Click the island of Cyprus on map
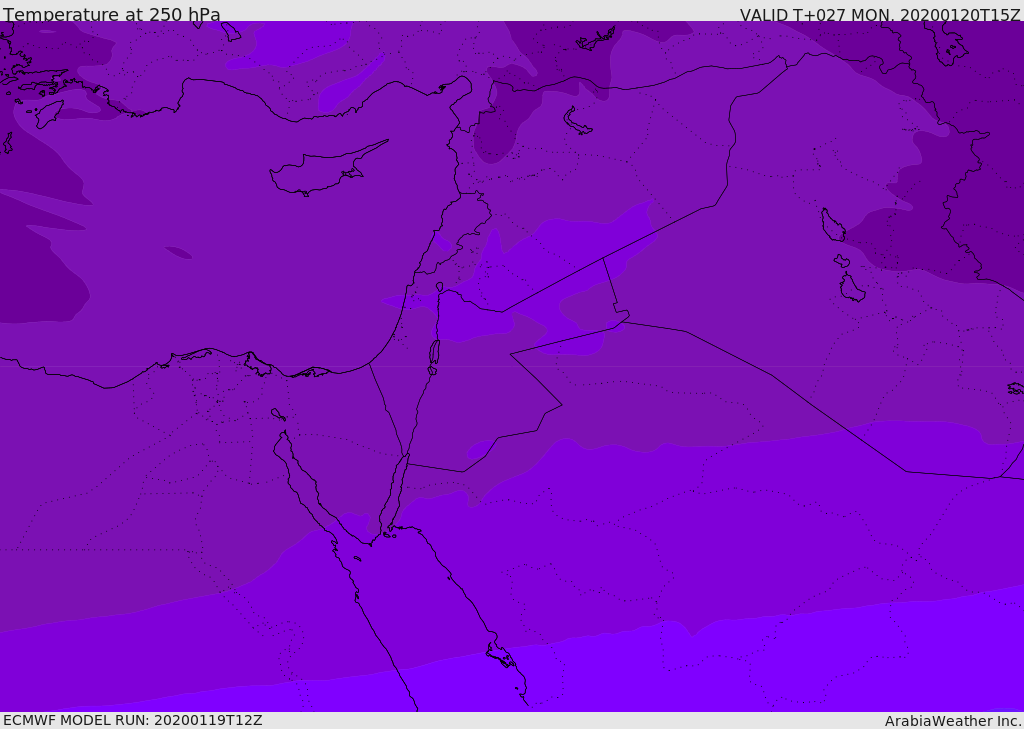The image size is (1024, 729). click(x=327, y=169)
